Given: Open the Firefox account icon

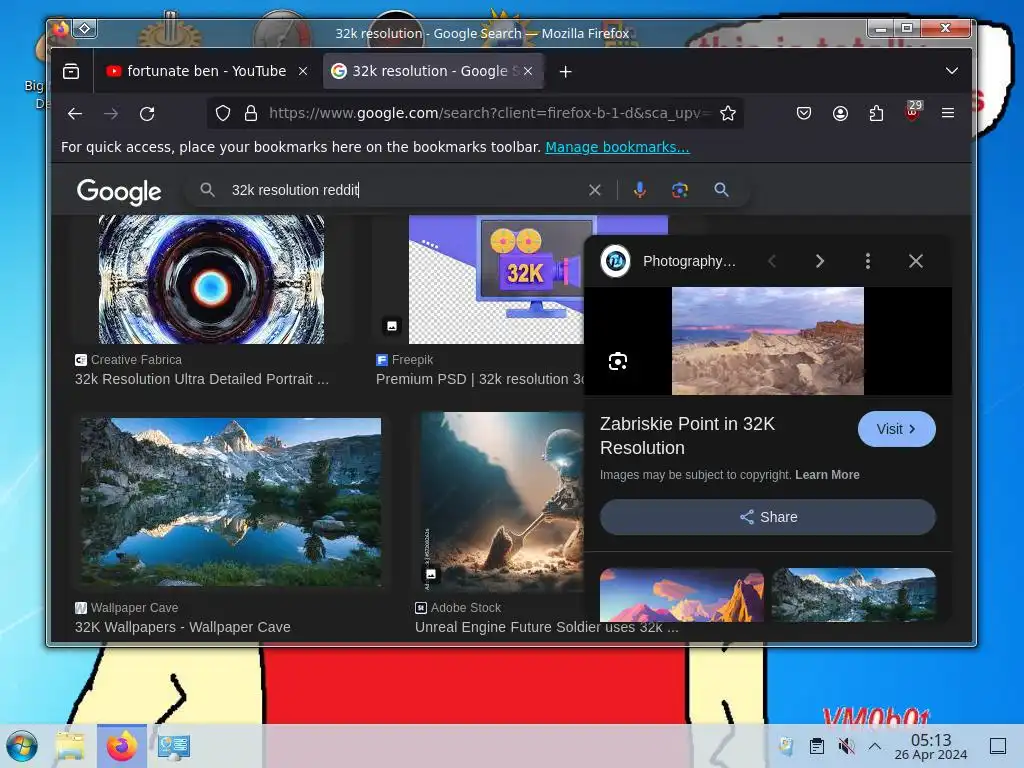Looking at the screenshot, I should (x=840, y=114).
